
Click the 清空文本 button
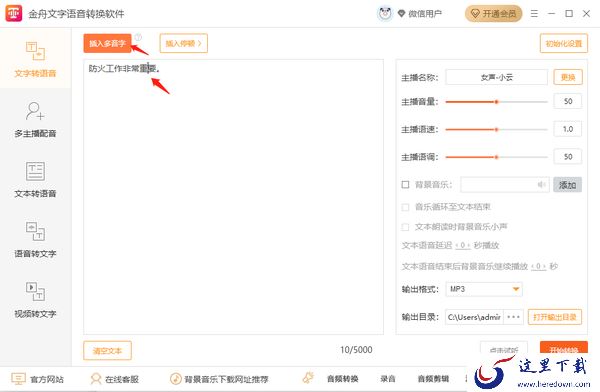pos(108,350)
